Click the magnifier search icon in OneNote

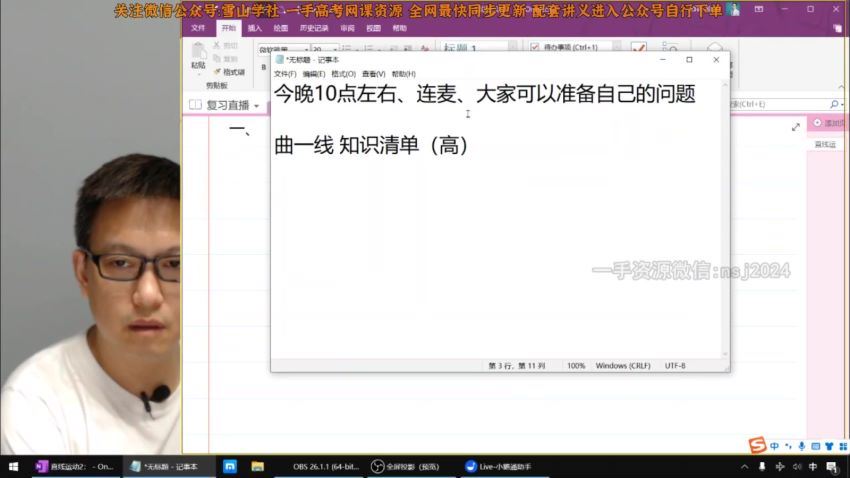pos(834,104)
